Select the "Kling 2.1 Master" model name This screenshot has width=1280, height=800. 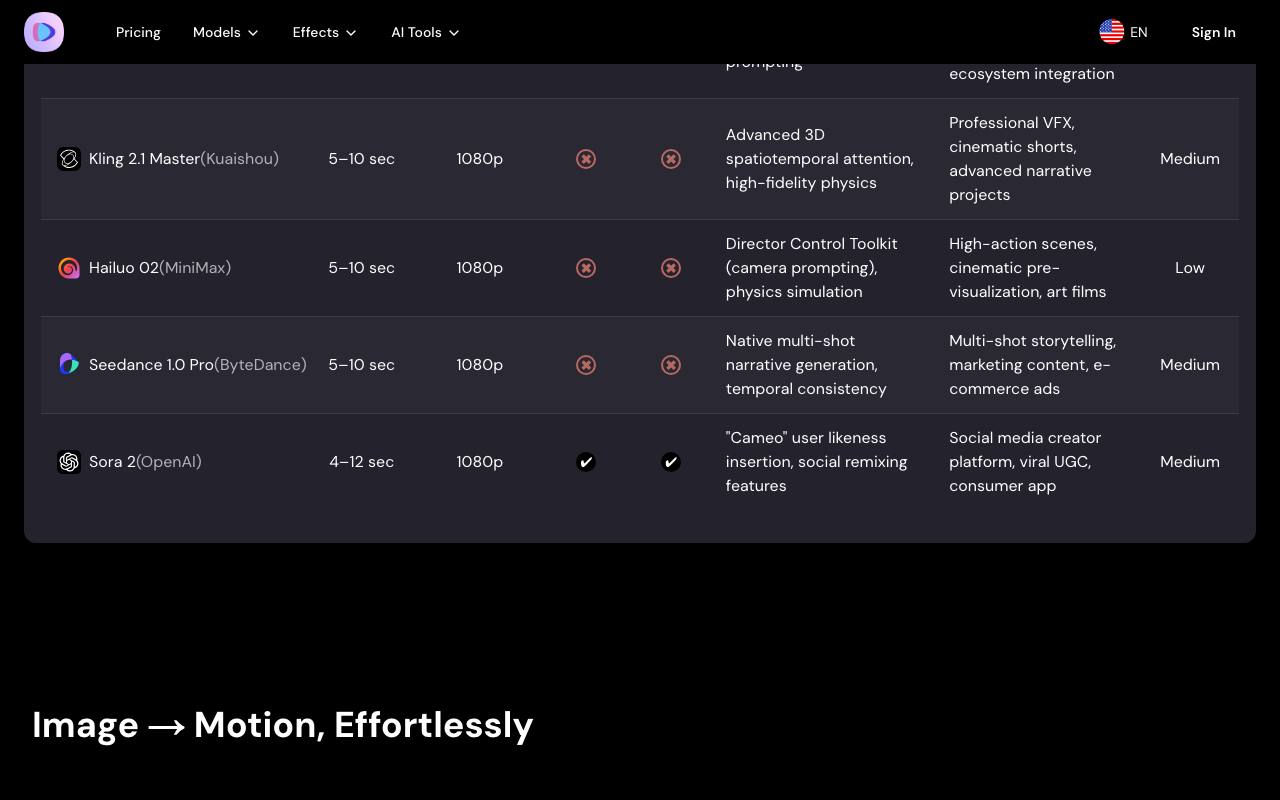pos(144,159)
